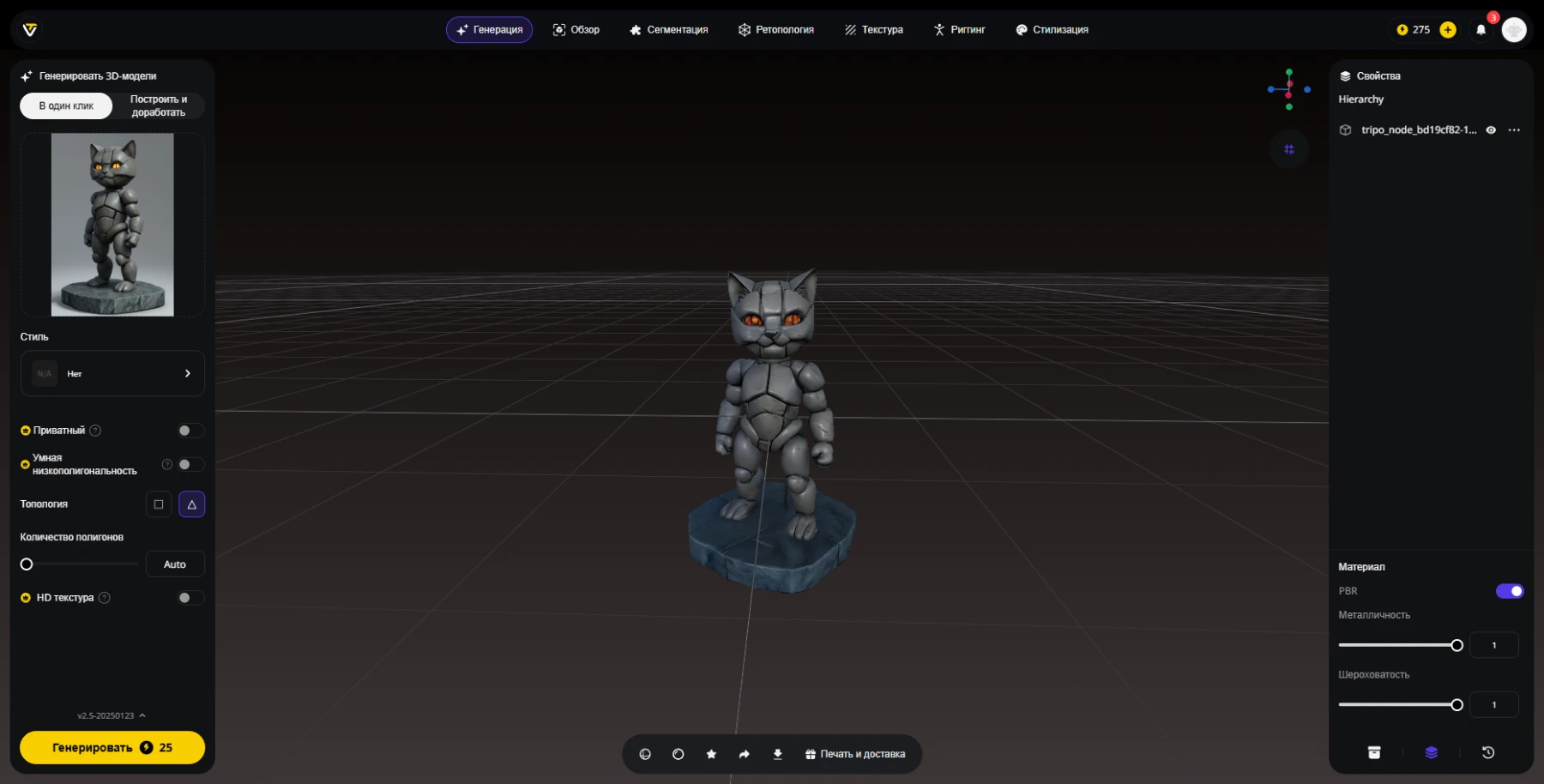Viewport: 1544px width, 784px height.
Task: Enable HD текстура toggle
Action: point(190,598)
